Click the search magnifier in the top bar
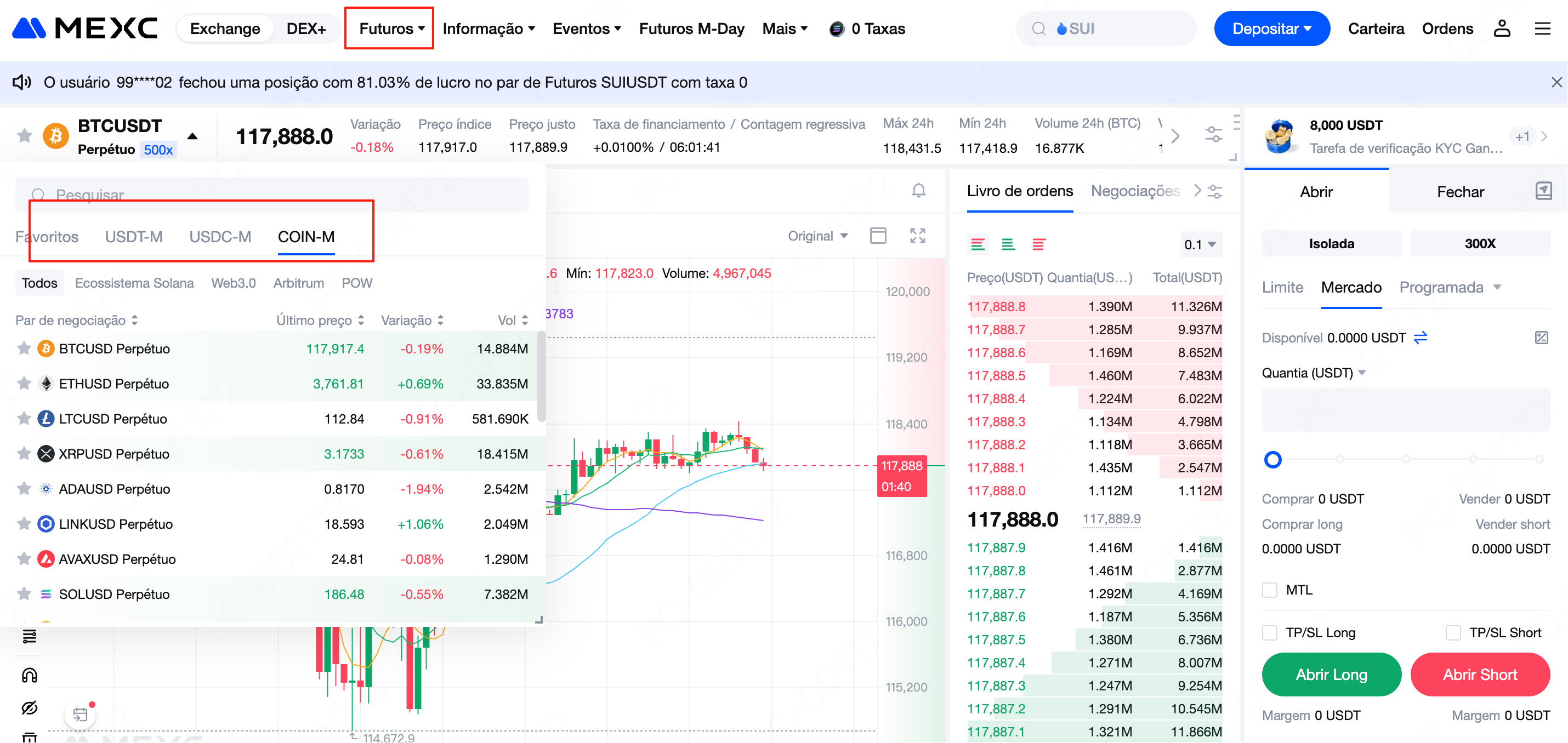 pyautogui.click(x=1038, y=28)
